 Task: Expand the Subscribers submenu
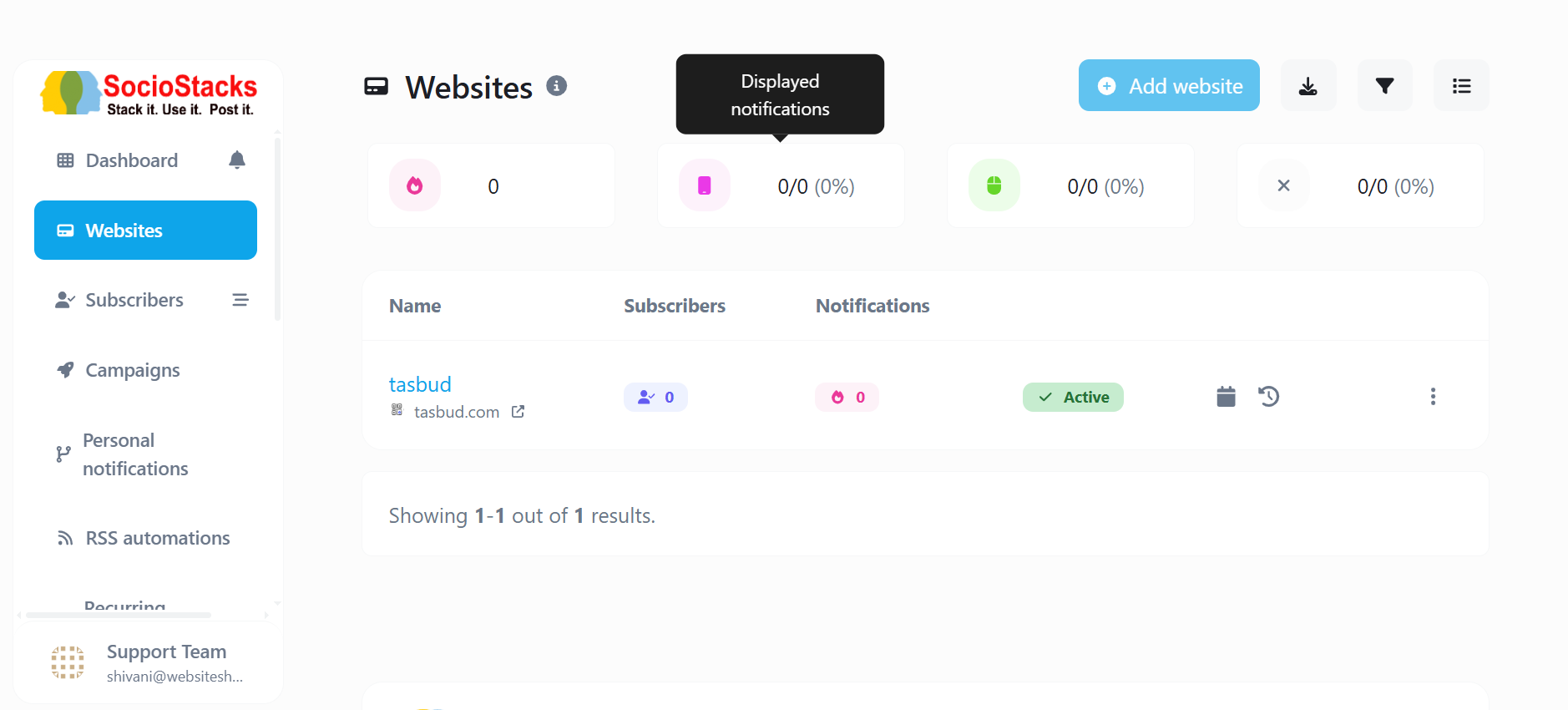click(240, 300)
